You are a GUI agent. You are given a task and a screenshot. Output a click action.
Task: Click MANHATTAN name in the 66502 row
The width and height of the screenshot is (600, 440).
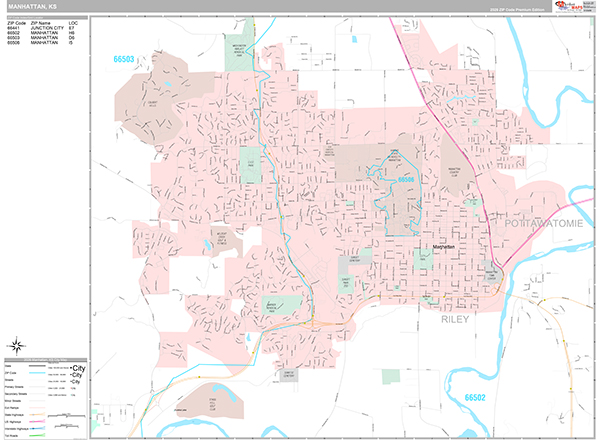coord(44,33)
